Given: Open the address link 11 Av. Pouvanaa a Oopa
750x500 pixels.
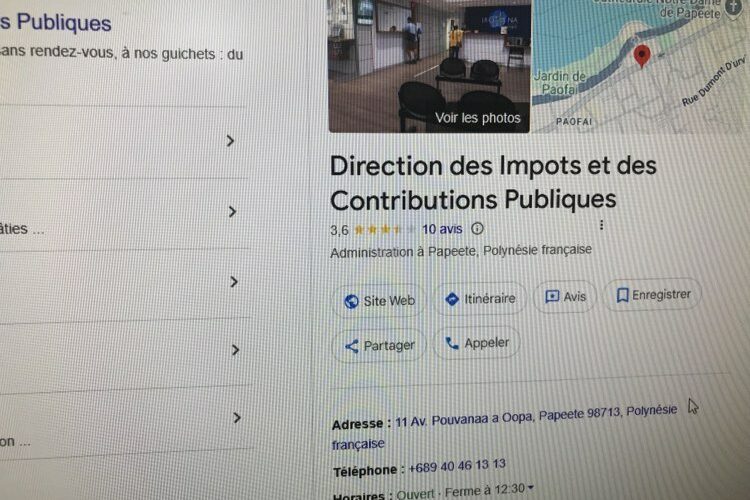Looking at the screenshot, I should tap(505, 427).
